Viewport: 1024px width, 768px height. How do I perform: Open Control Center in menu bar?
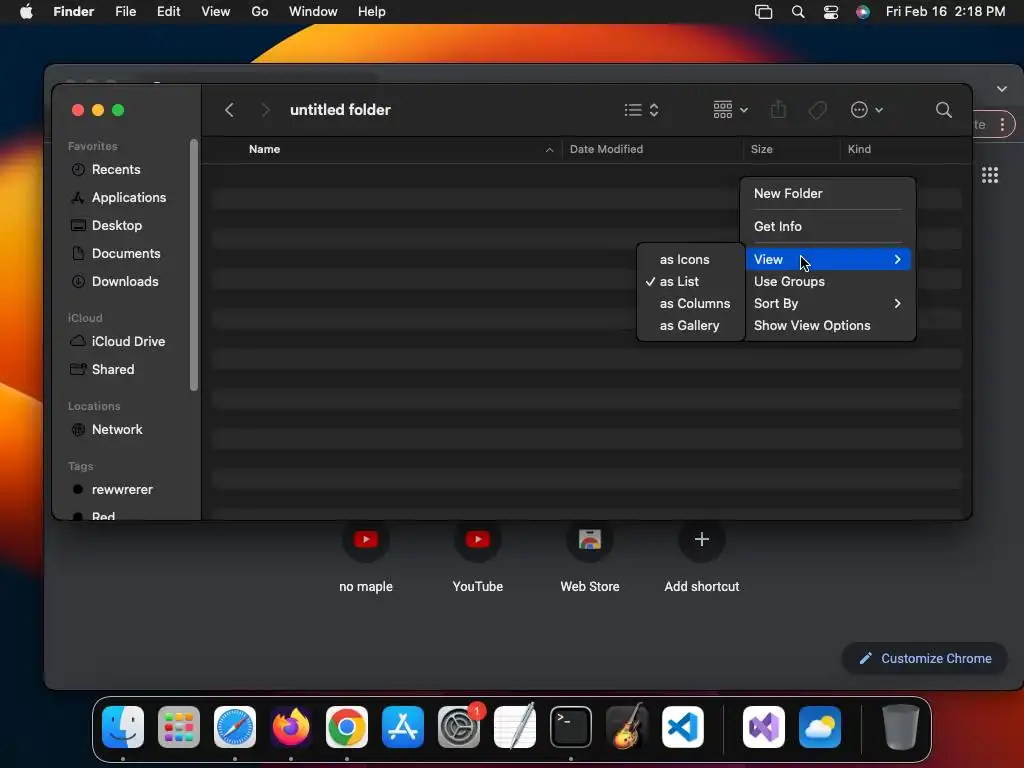[x=830, y=12]
